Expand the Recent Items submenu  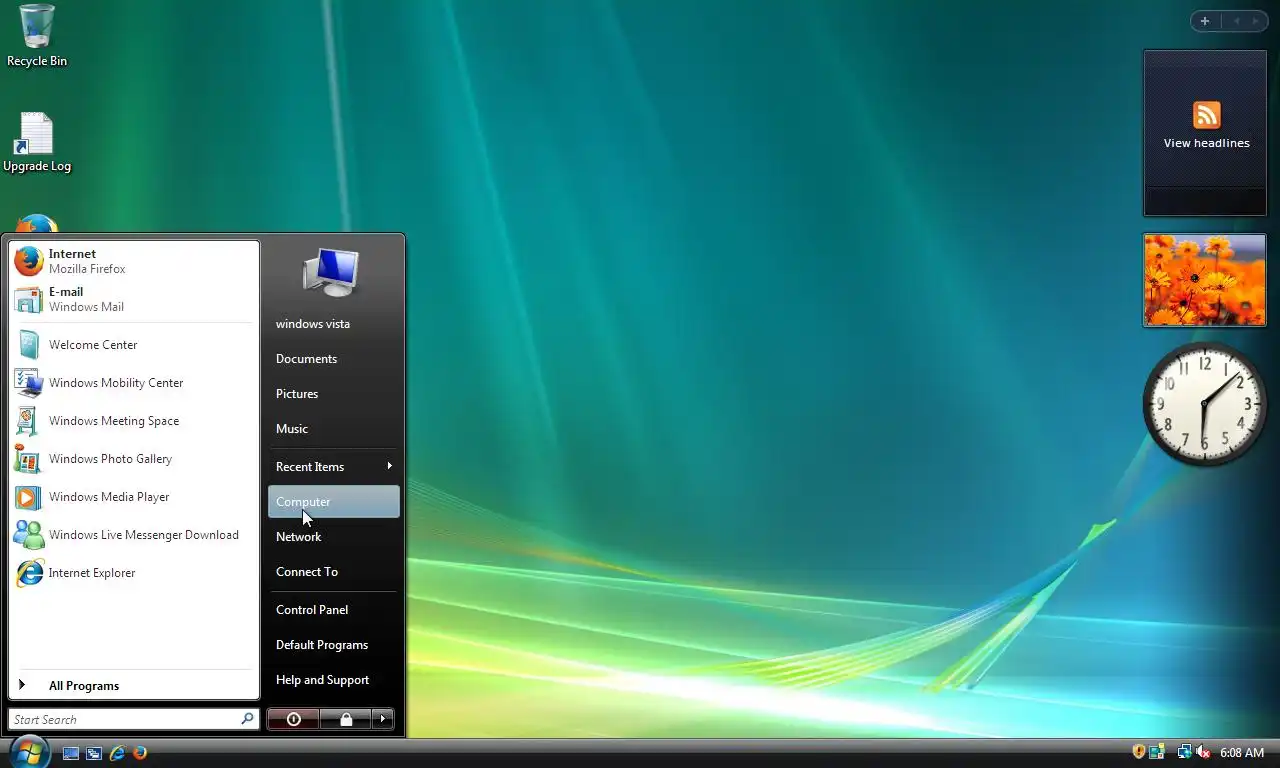(x=334, y=467)
